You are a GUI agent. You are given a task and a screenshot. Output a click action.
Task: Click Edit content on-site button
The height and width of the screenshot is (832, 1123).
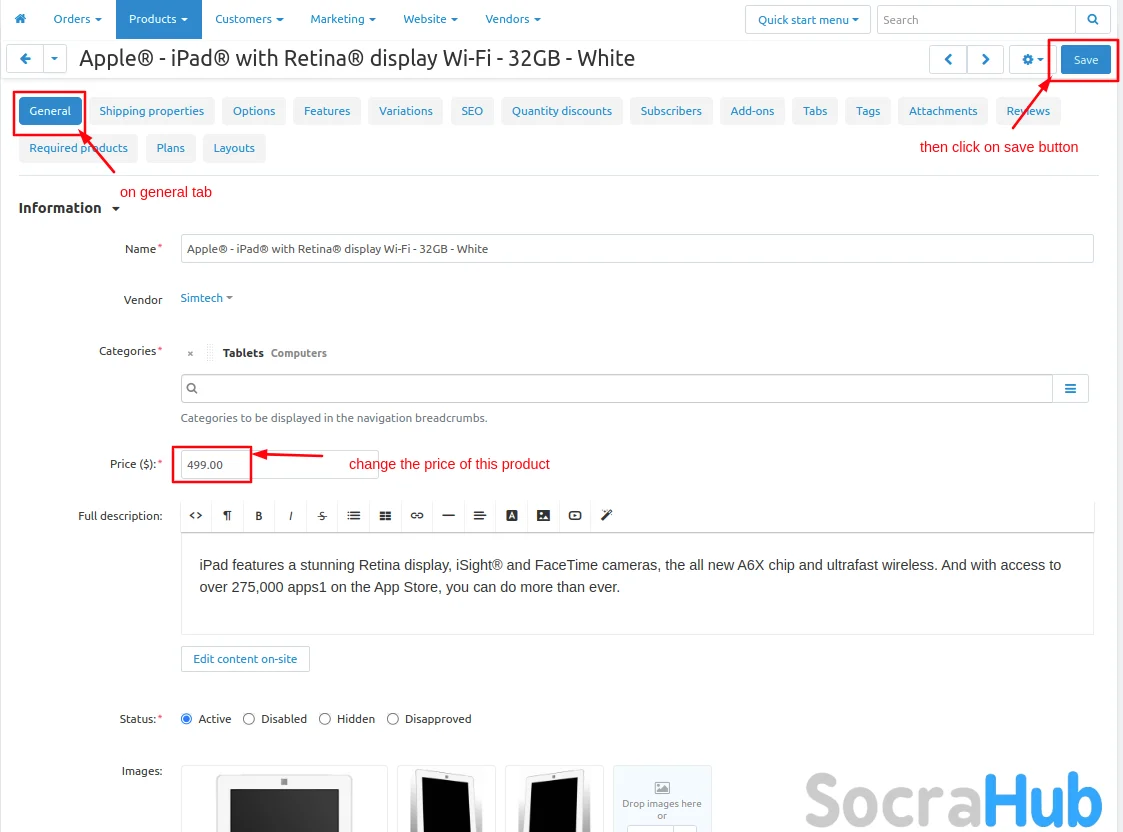click(245, 659)
